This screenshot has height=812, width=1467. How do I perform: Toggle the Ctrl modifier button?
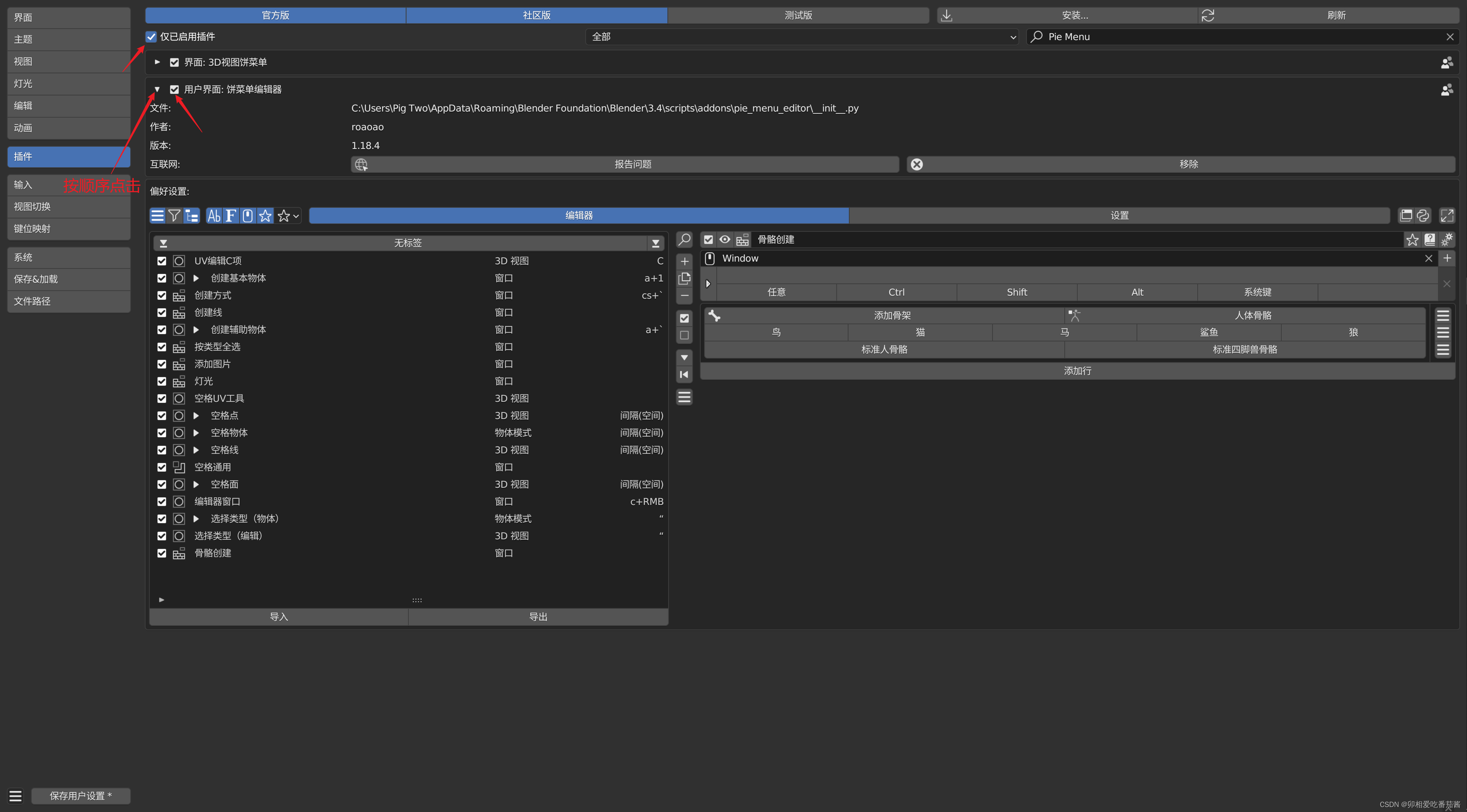(896, 293)
